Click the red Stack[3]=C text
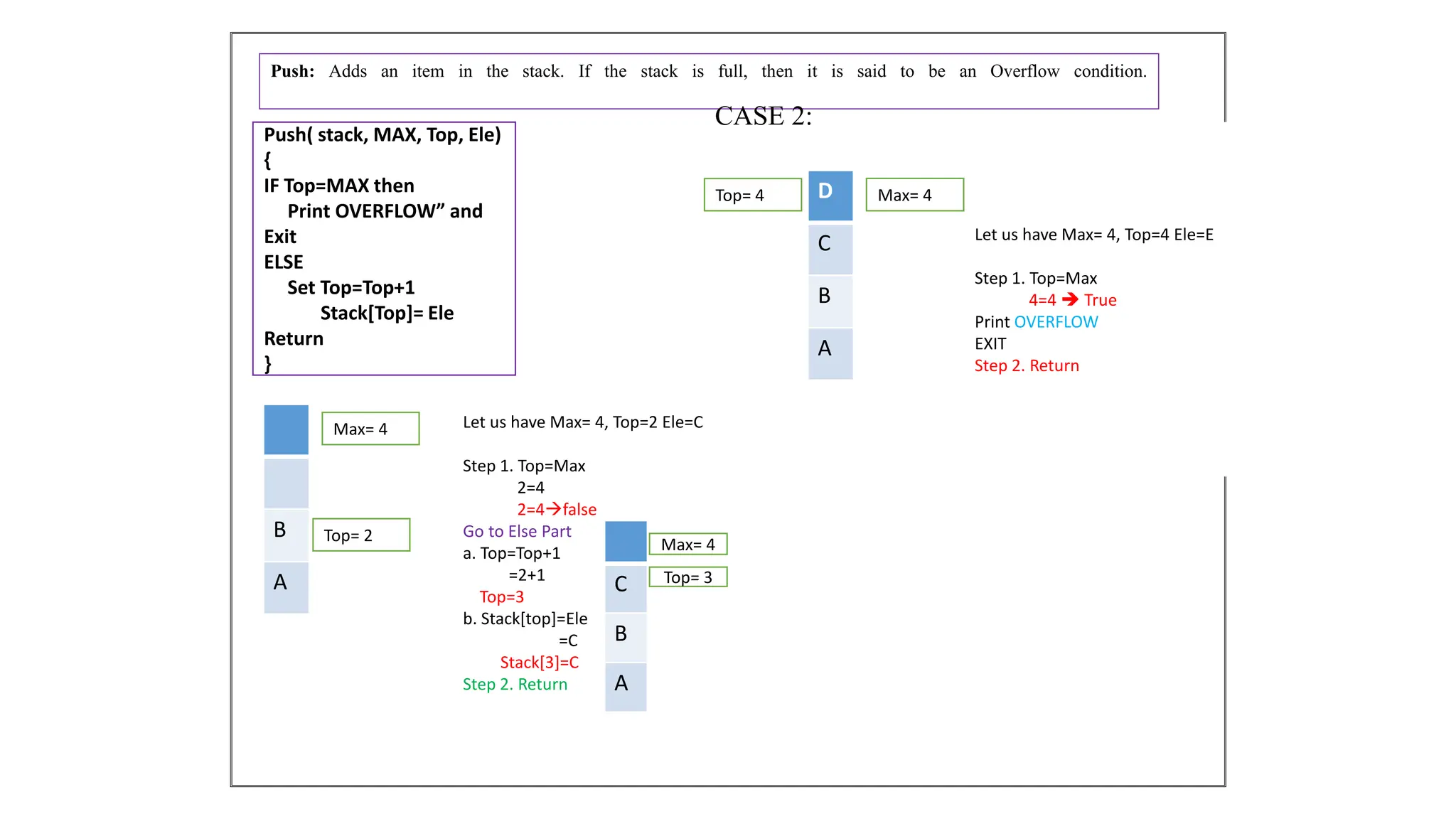This screenshot has height=819, width=1456. tap(539, 663)
